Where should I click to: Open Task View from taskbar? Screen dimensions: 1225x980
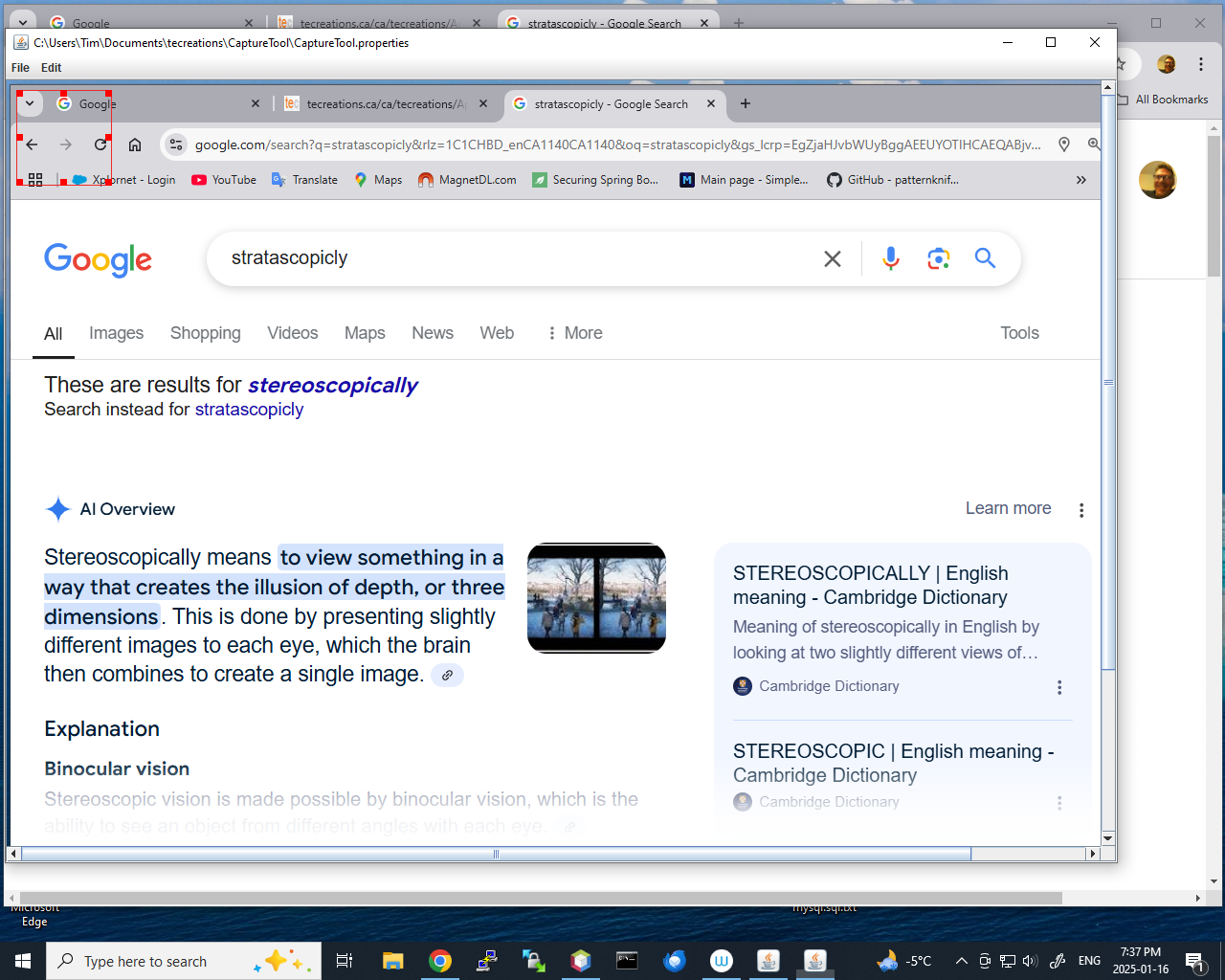[345, 961]
